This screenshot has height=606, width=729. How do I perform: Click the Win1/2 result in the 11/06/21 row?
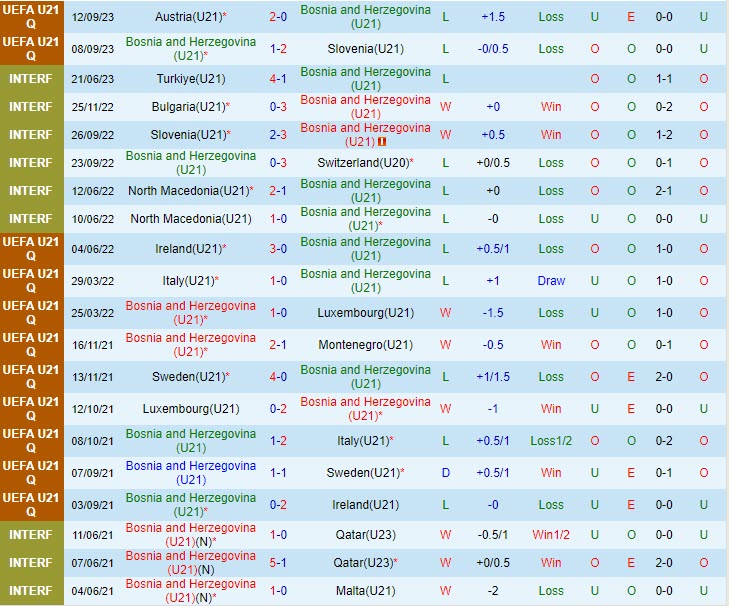pyautogui.click(x=551, y=535)
